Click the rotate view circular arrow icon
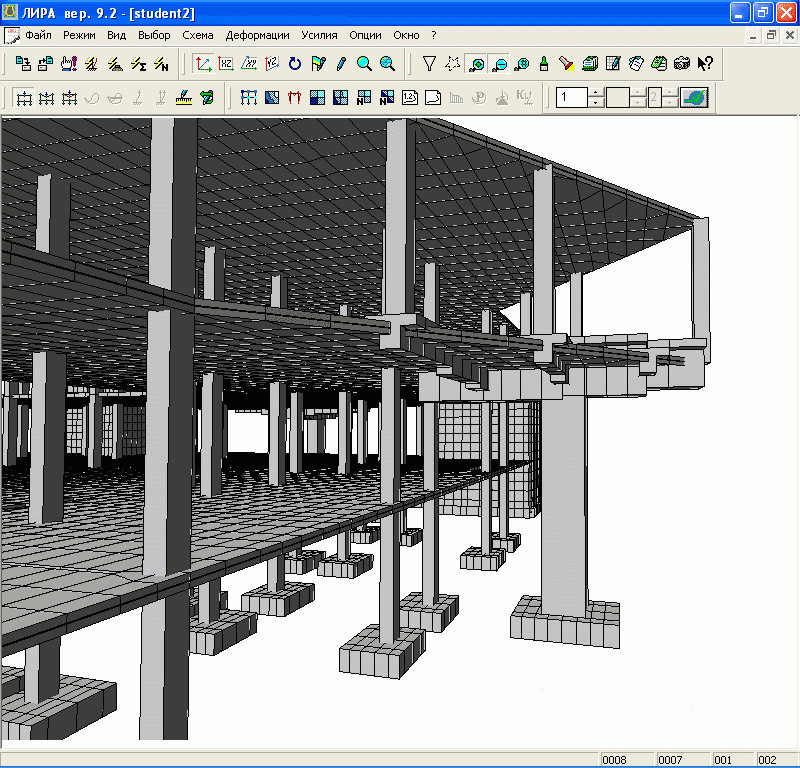Screen dimensions: 800x768 point(295,64)
